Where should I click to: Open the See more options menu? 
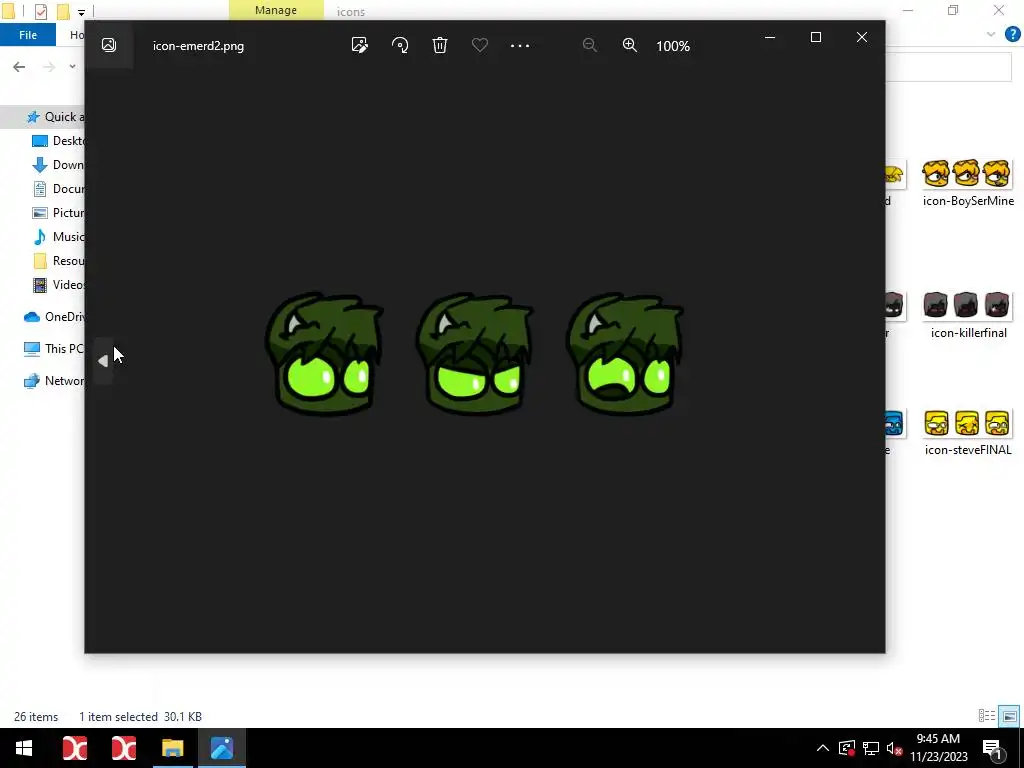(x=520, y=46)
